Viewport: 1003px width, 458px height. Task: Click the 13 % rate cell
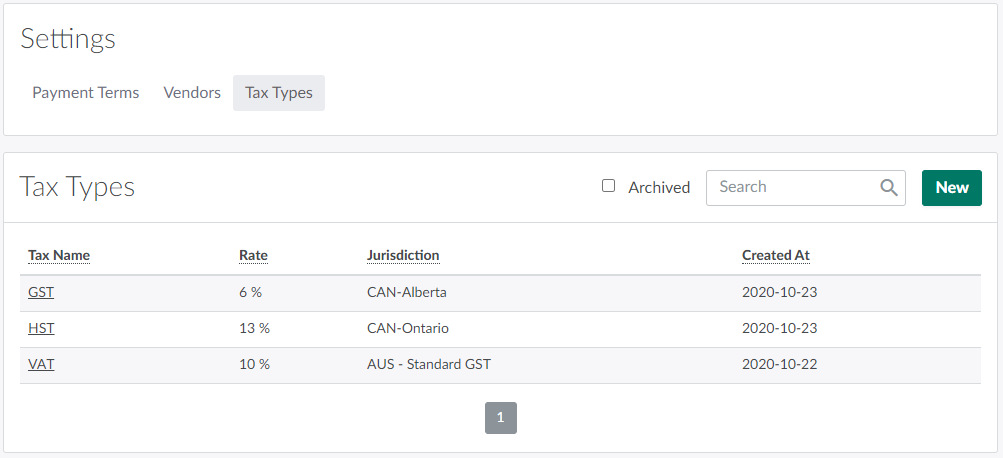coord(254,328)
